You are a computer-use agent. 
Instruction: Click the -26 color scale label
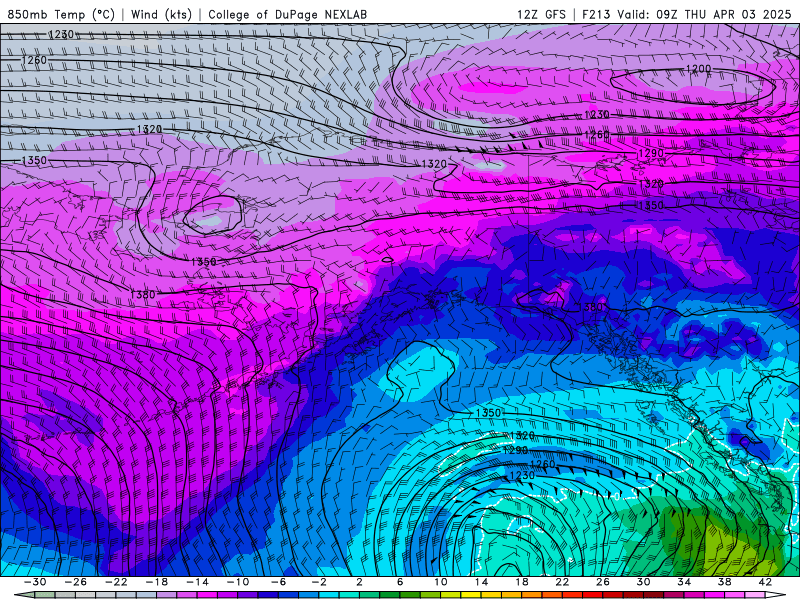(76, 582)
